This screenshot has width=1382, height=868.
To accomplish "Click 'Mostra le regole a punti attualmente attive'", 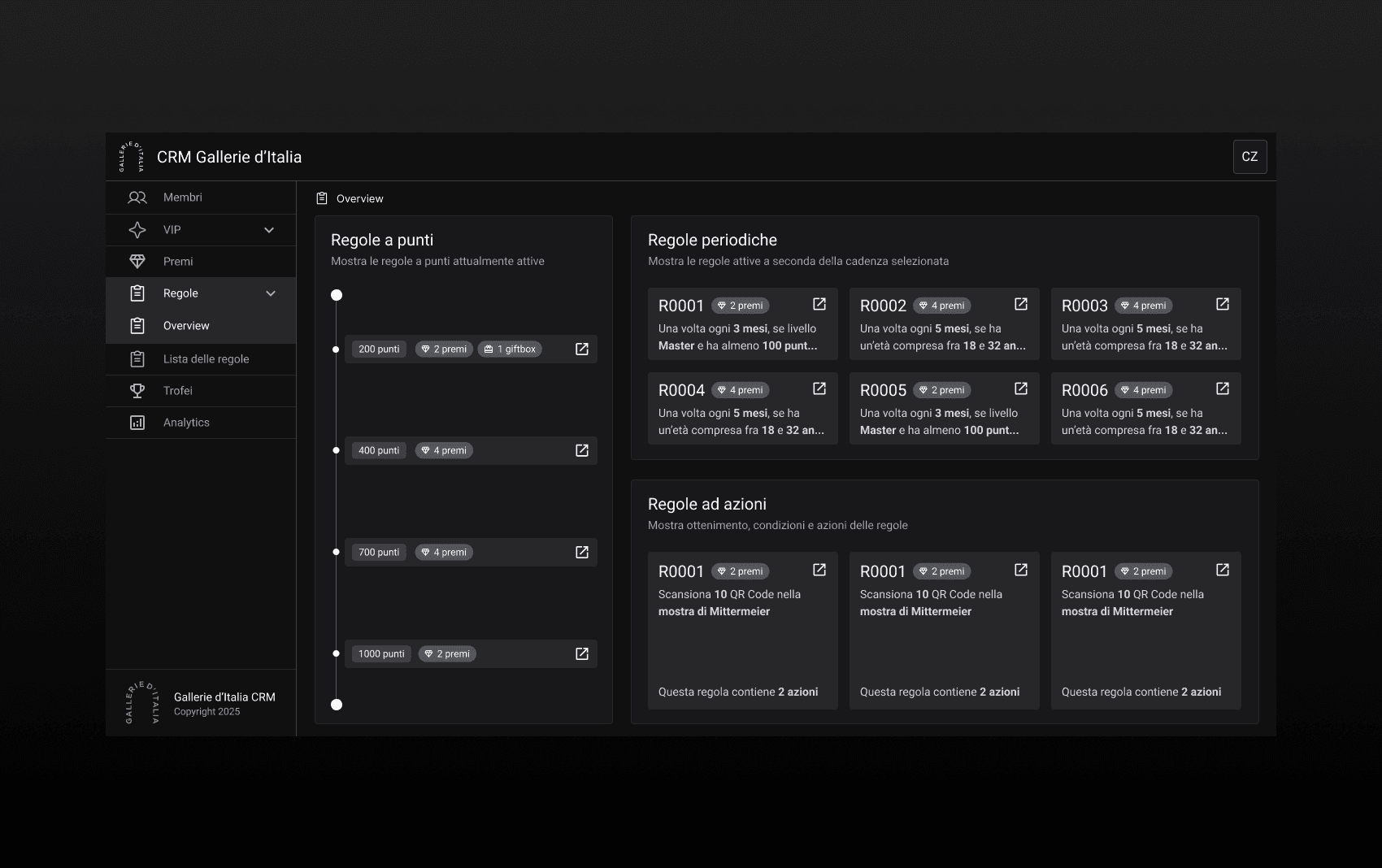I will (x=437, y=261).
